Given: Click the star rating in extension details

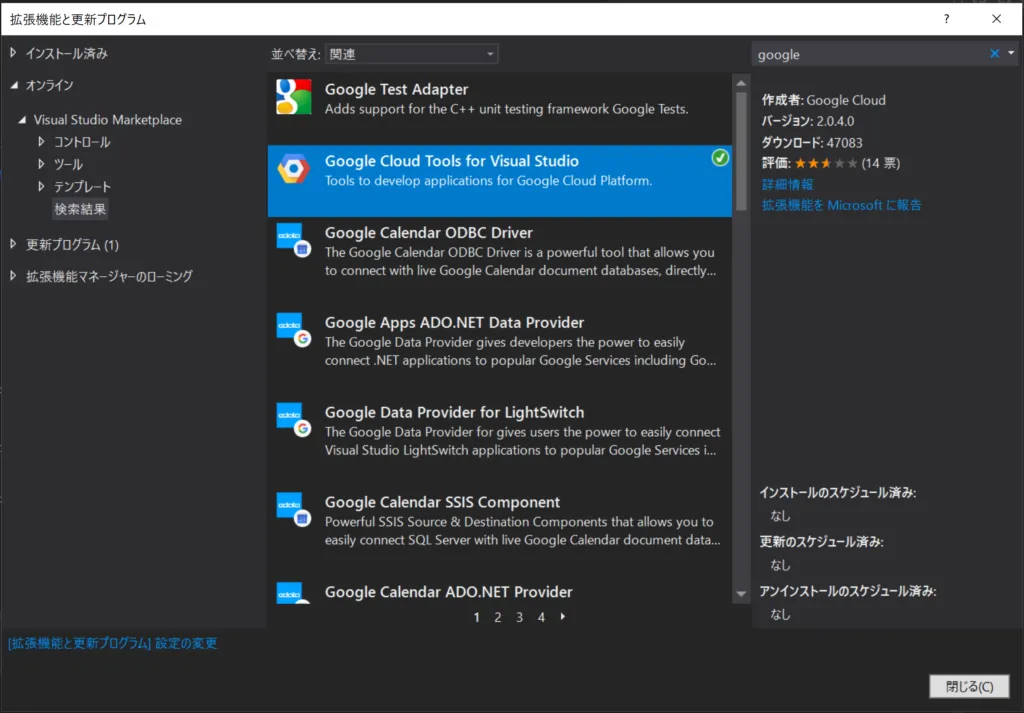Looking at the screenshot, I should 825,163.
